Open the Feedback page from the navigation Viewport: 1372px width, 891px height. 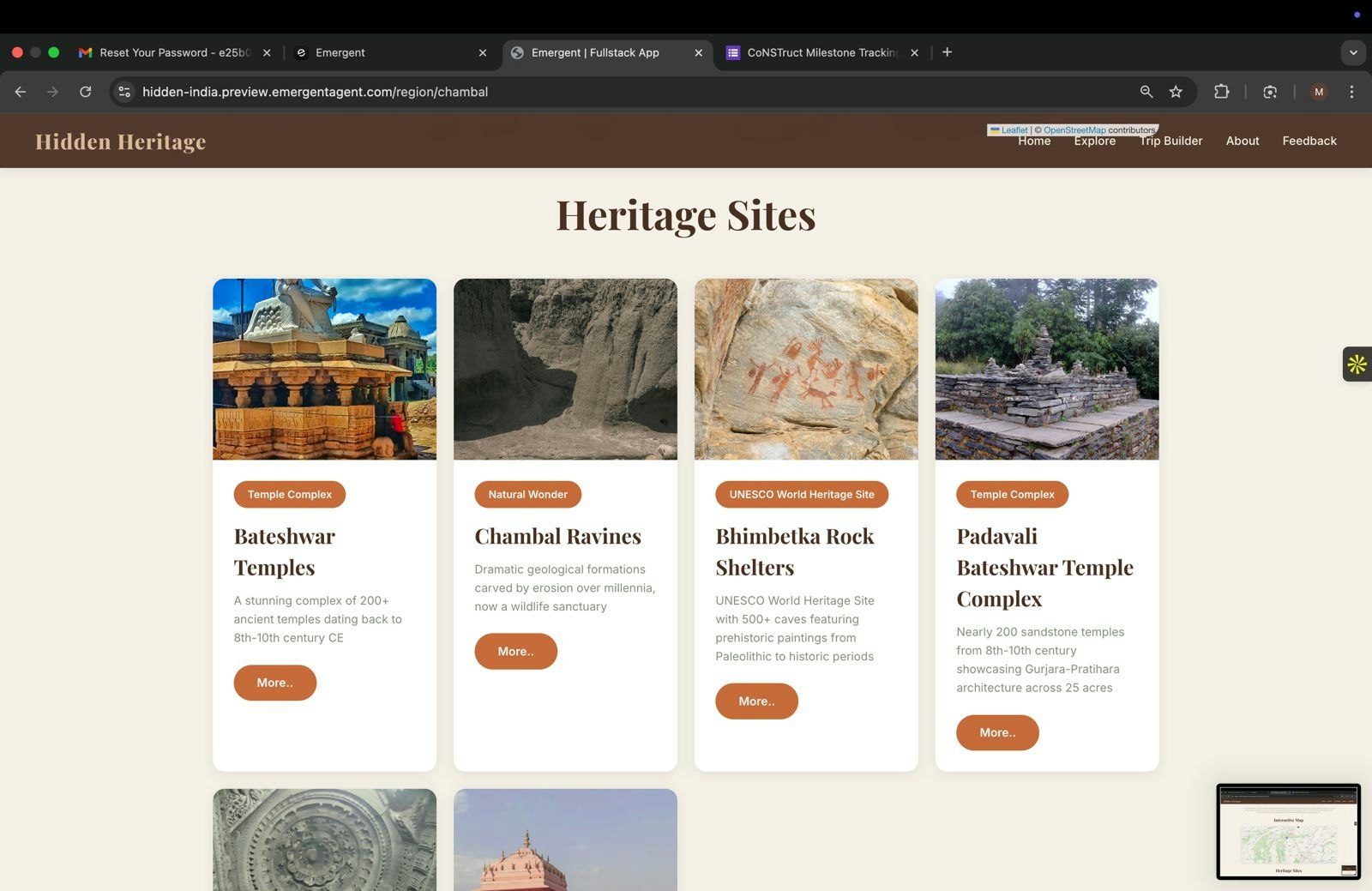1309,141
